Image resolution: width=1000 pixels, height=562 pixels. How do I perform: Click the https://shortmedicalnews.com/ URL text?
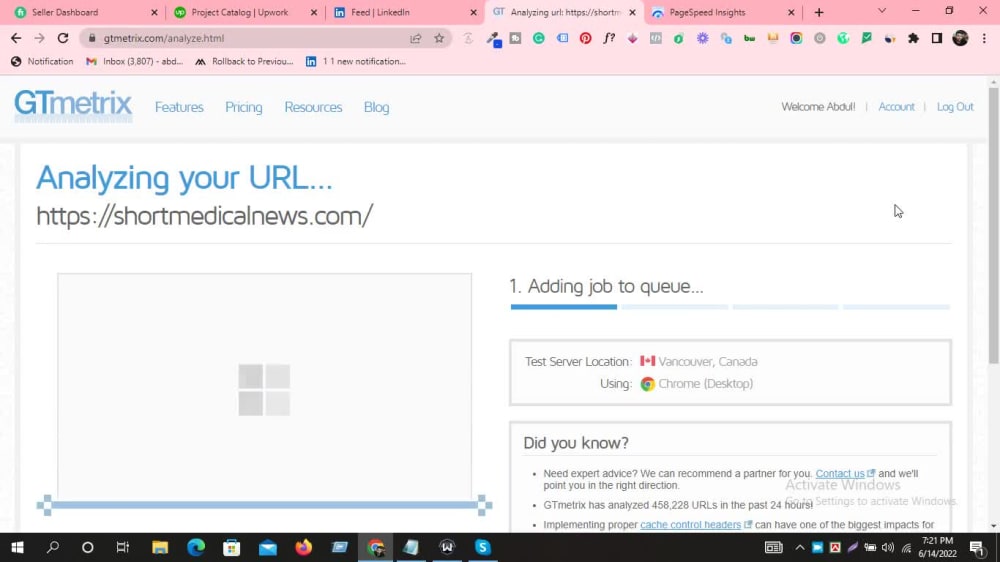click(204, 216)
